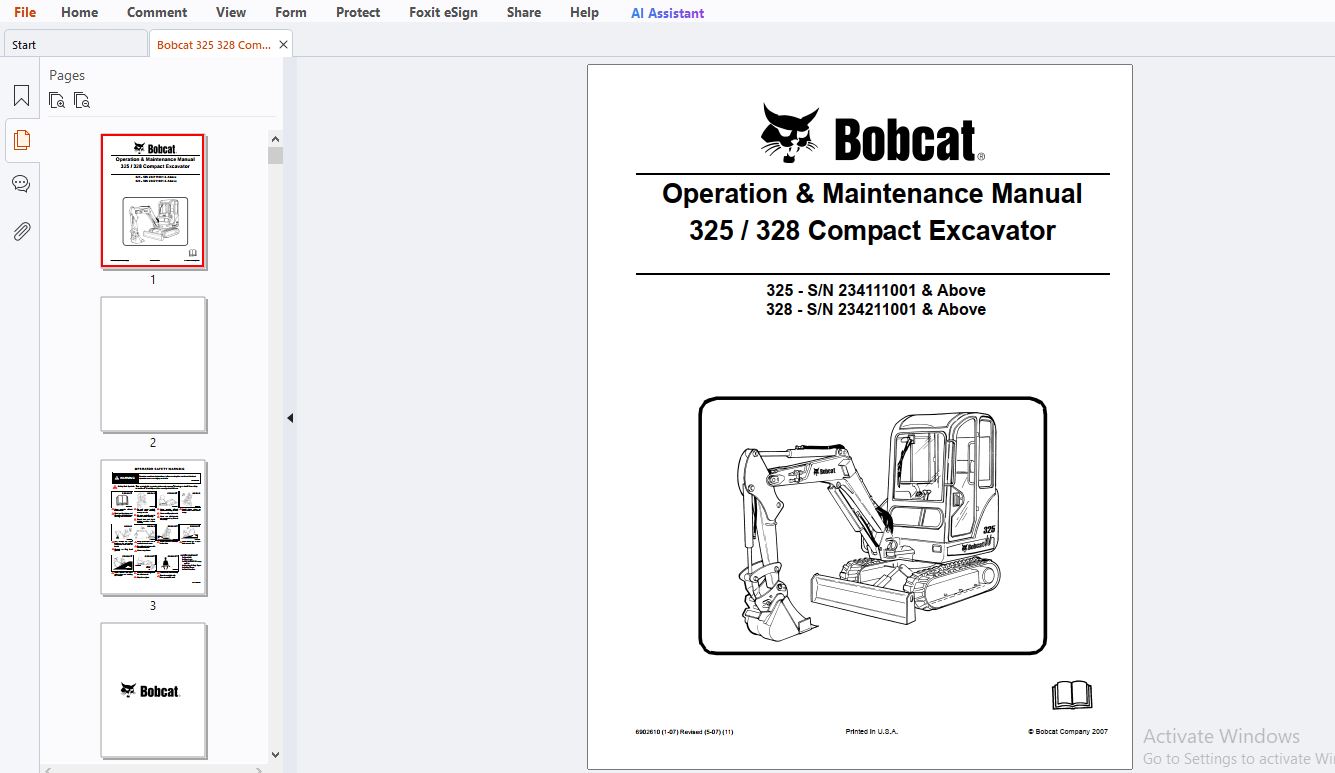
Task: Open the View ribbon tab
Action: [x=231, y=12]
